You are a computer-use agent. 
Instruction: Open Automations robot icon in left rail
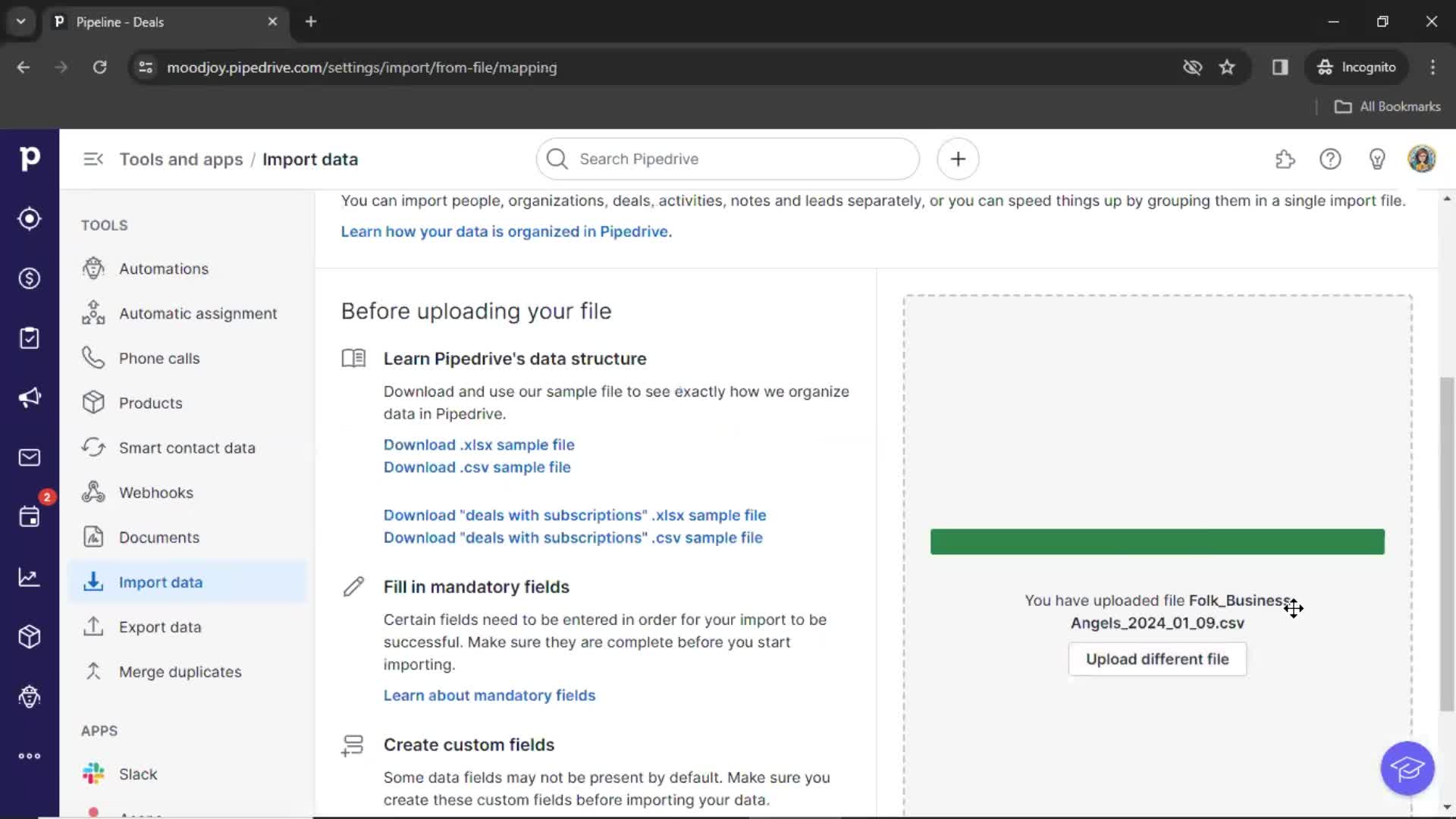[30, 696]
